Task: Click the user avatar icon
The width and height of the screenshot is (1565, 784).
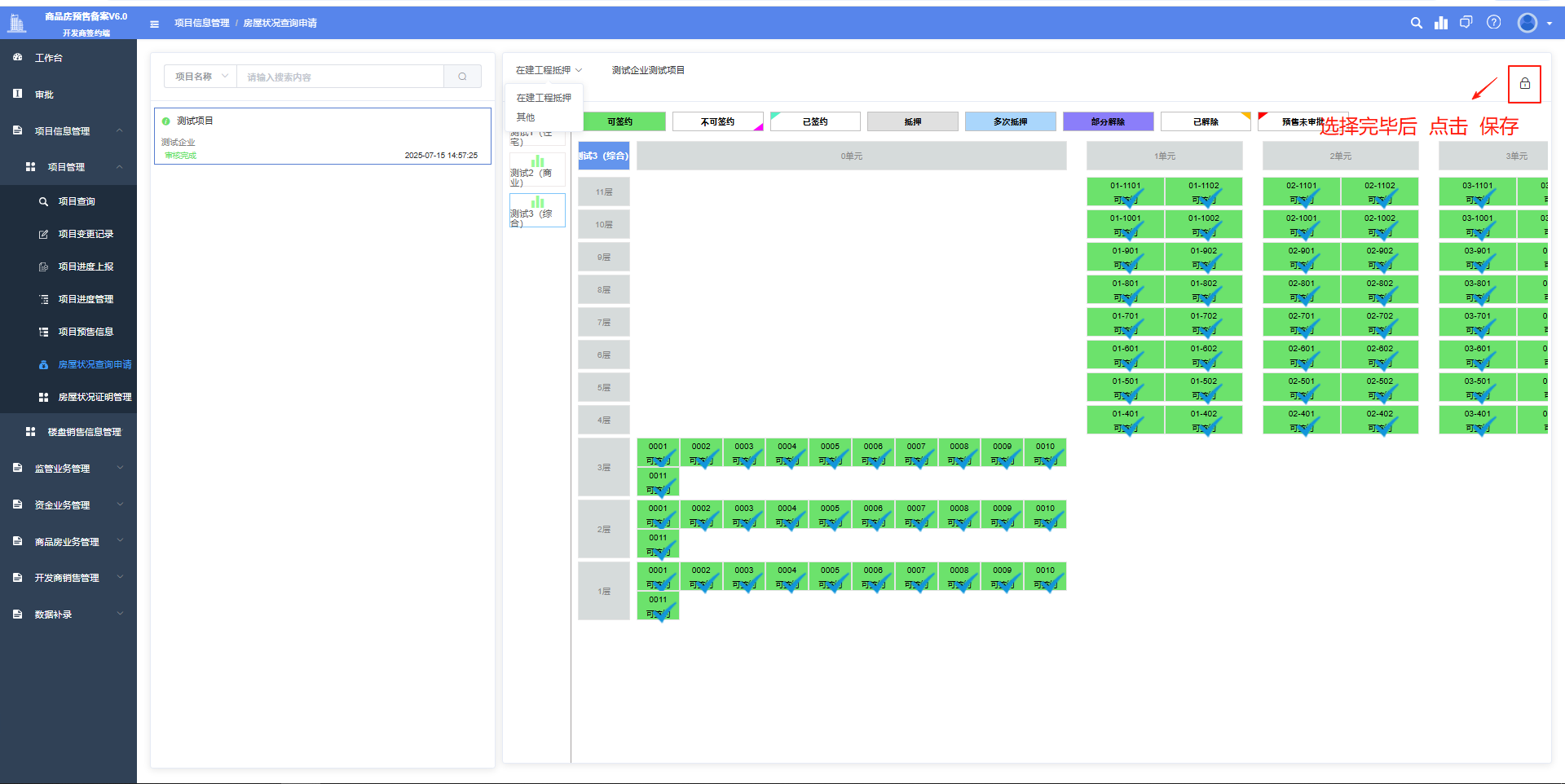Action: [x=1527, y=23]
